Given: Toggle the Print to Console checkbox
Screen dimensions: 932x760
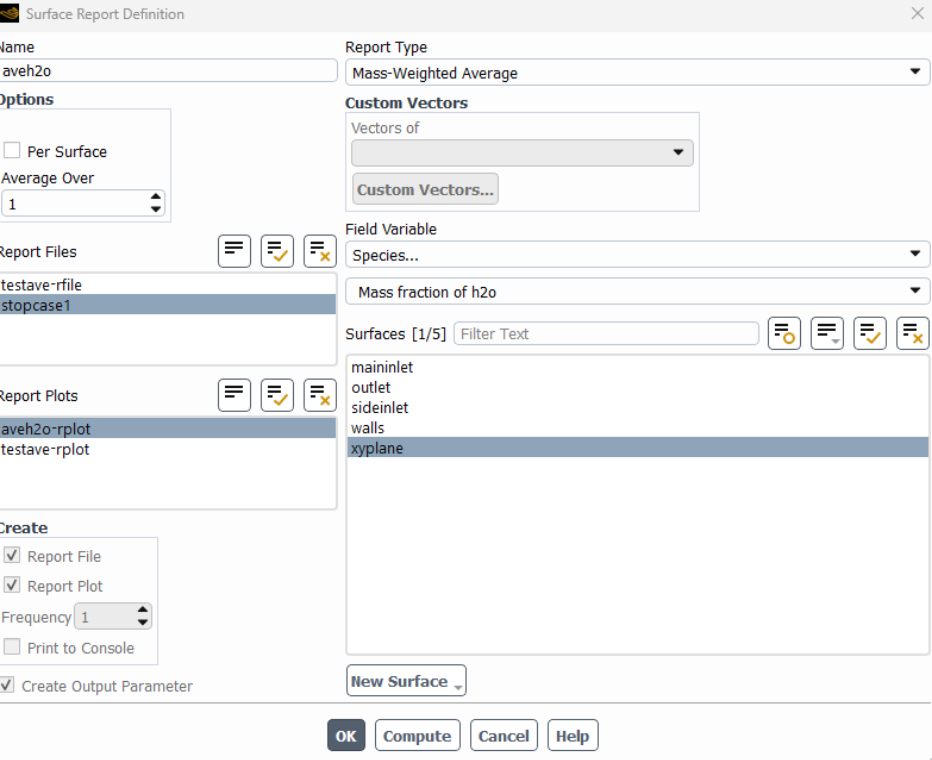Looking at the screenshot, I should coord(13,647).
